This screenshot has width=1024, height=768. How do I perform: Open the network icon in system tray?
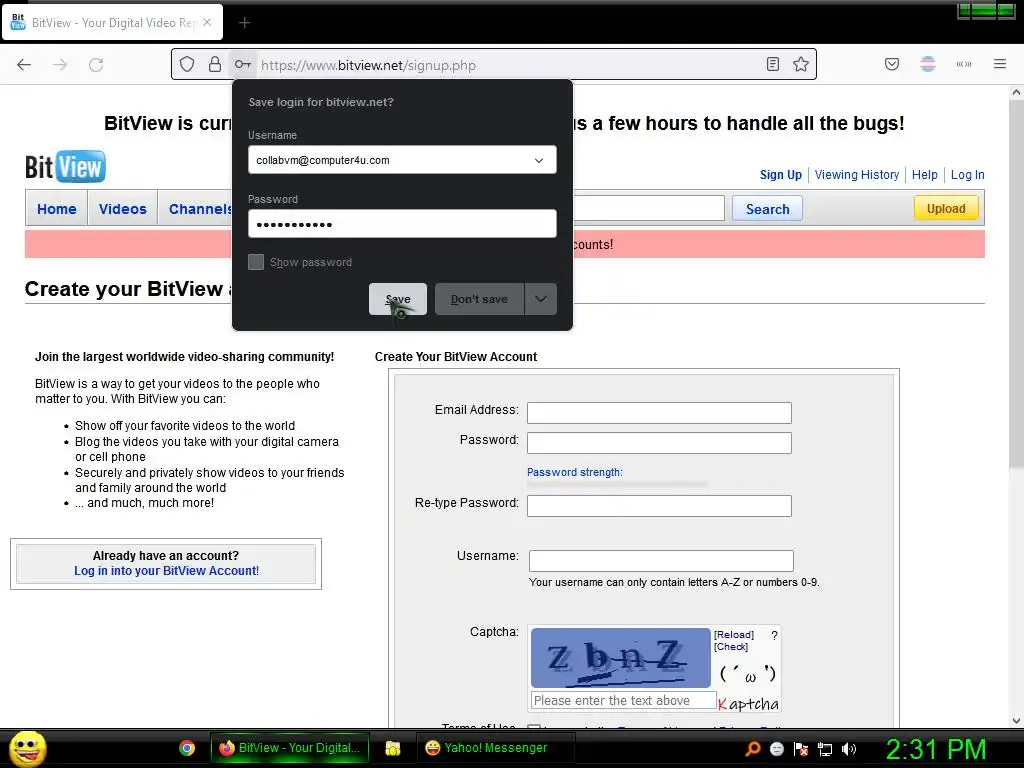point(825,749)
